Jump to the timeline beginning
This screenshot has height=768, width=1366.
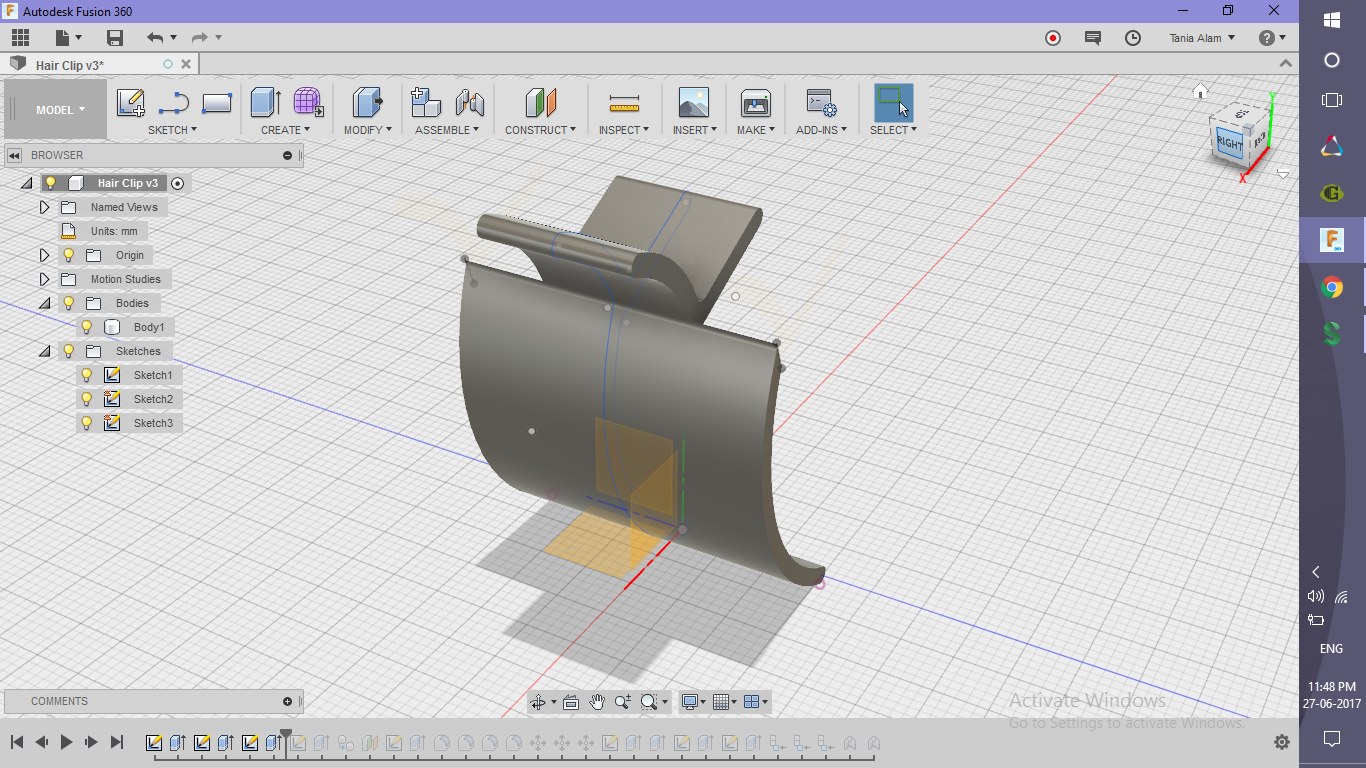[17, 742]
